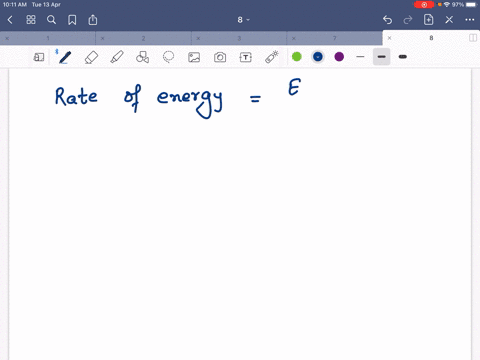Image resolution: width=480 pixels, height=360 pixels.
Task: Close the tab labeled 1
Action: [x=7, y=38]
